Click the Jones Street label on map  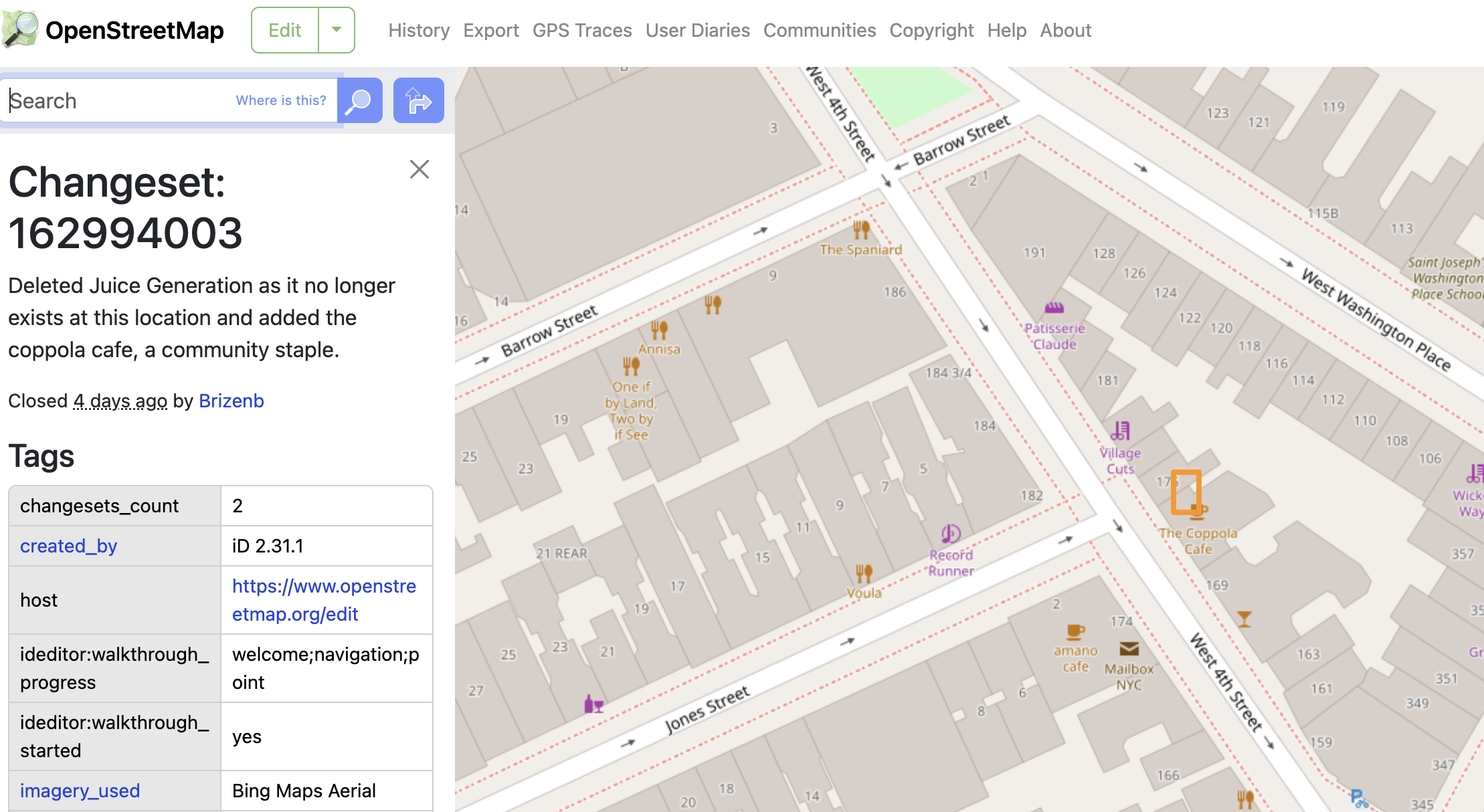707,710
